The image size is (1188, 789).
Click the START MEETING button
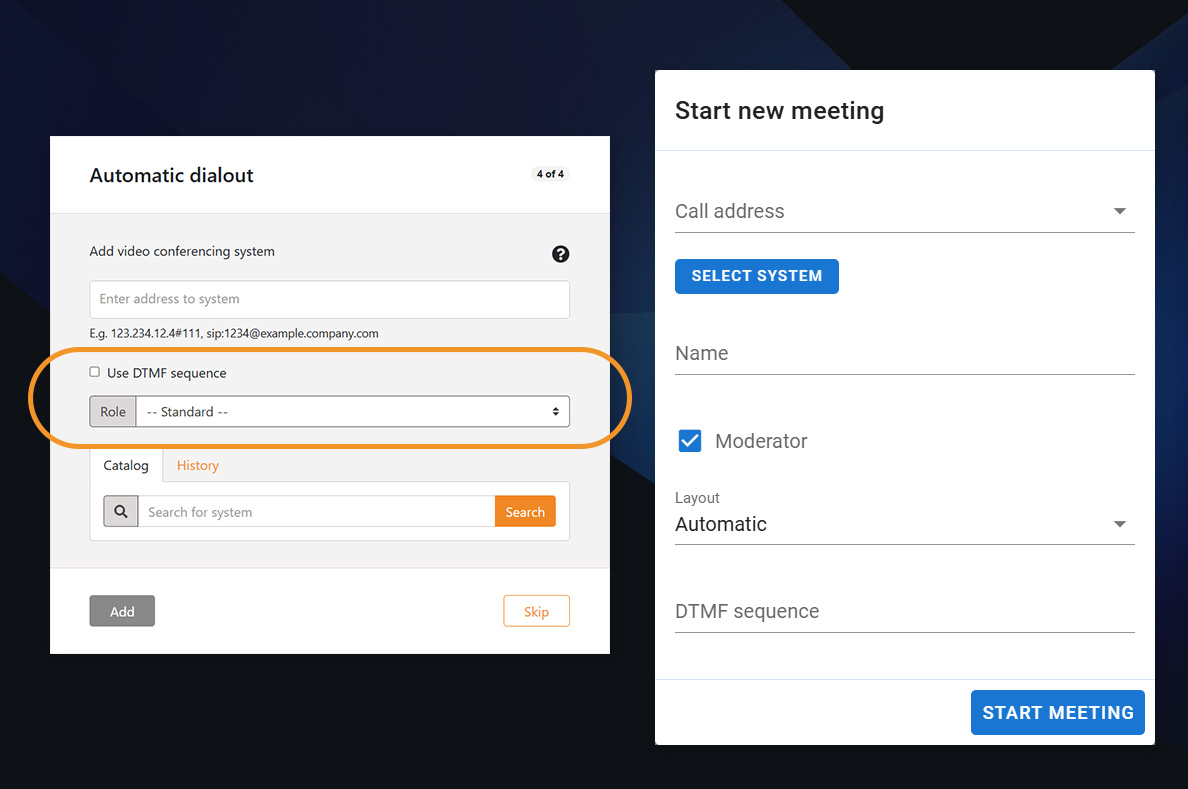click(1057, 713)
